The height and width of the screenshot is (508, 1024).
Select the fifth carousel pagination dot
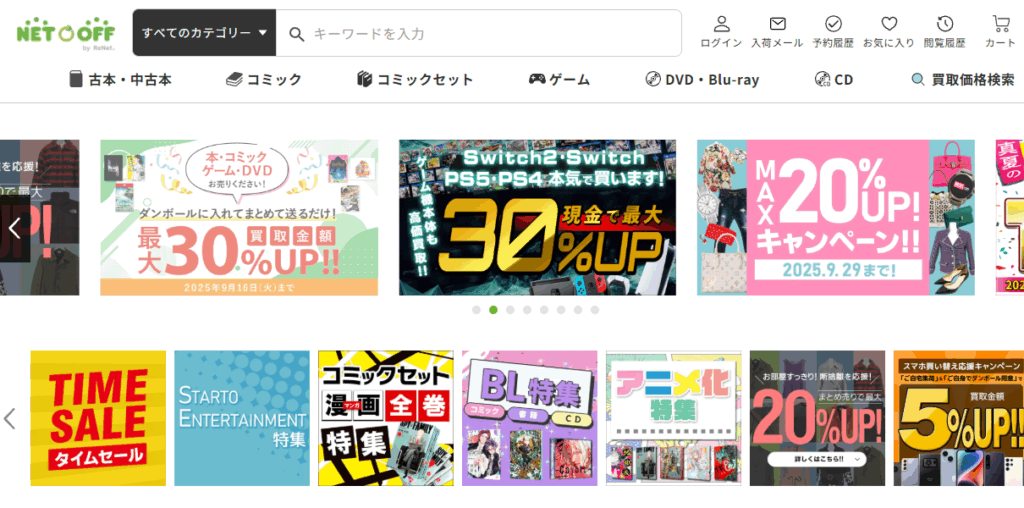point(544,310)
